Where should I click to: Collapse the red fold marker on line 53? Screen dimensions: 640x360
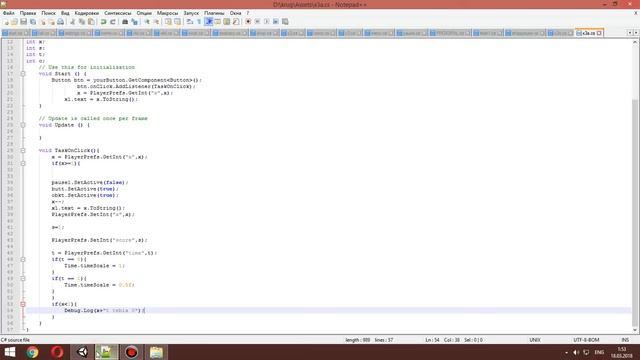point(23,304)
